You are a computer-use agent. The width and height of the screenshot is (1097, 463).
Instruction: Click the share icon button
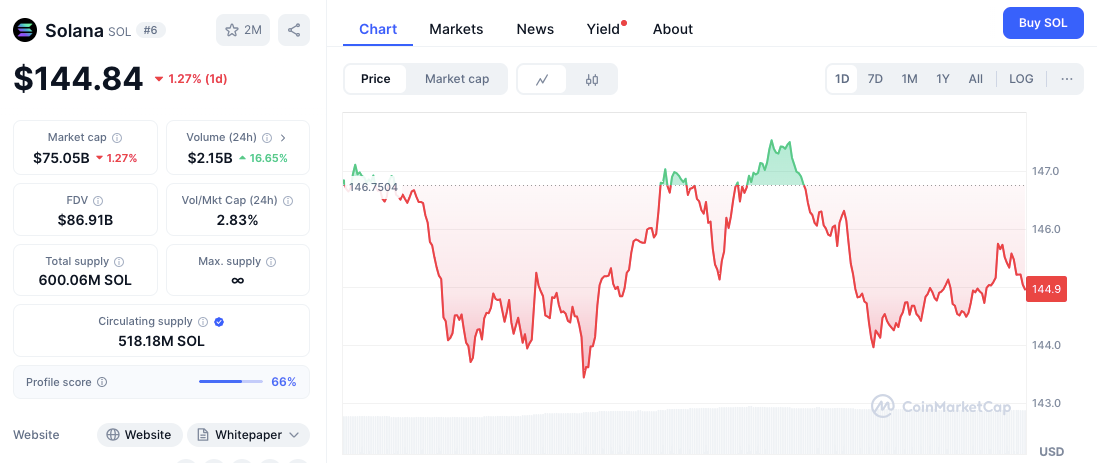294,30
